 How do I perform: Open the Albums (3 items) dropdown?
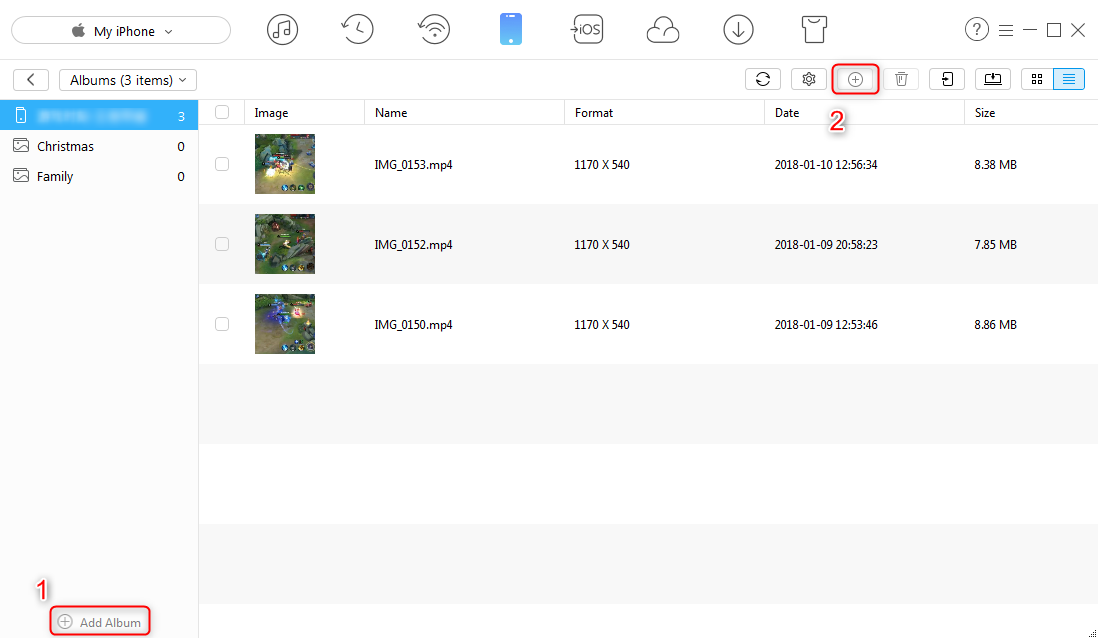click(x=127, y=79)
